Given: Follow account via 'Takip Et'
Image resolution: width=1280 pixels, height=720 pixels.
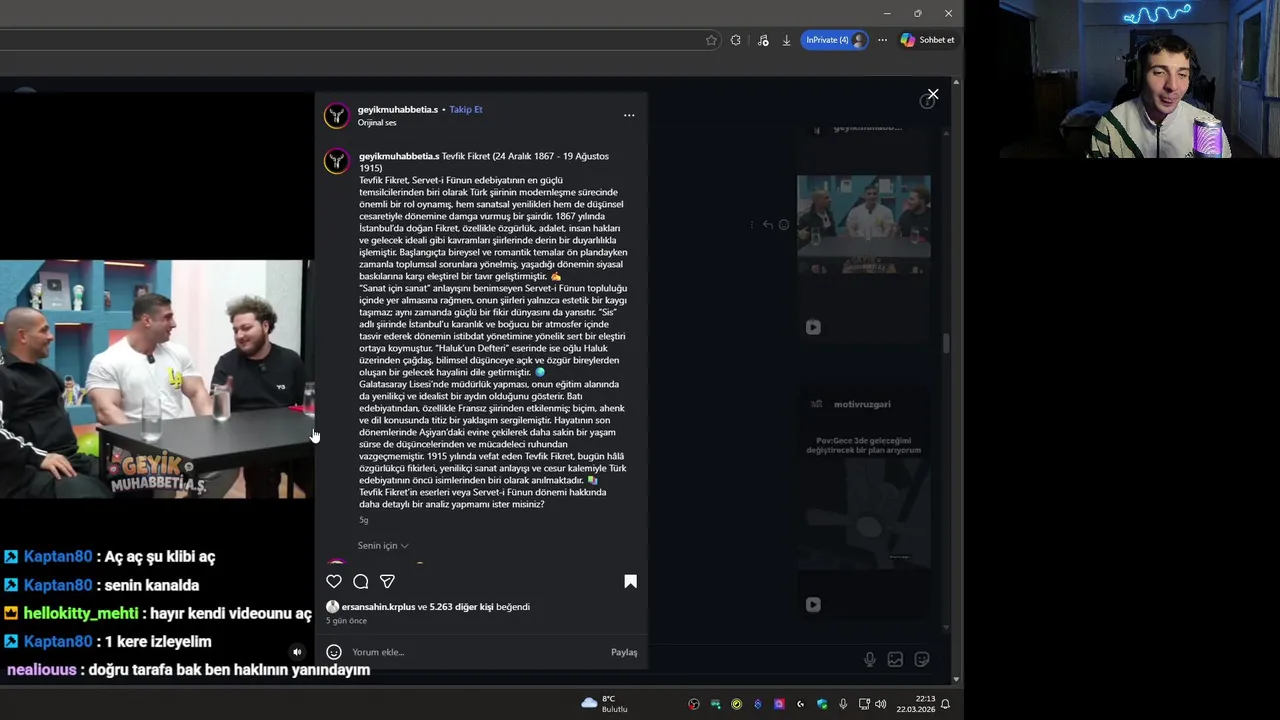Looking at the screenshot, I should 466,109.
